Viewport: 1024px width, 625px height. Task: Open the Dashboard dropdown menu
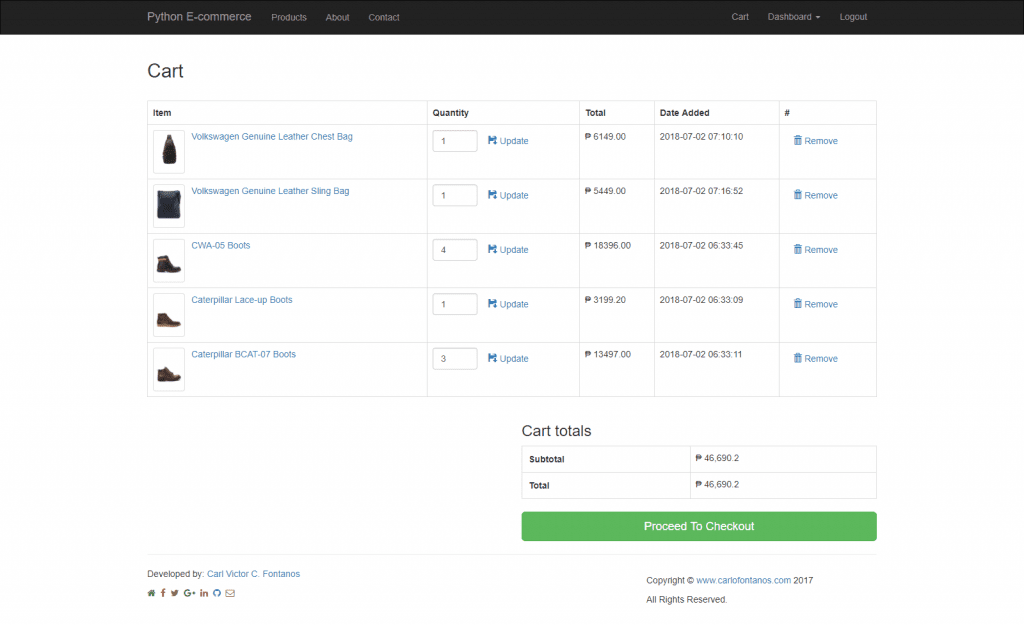click(793, 16)
